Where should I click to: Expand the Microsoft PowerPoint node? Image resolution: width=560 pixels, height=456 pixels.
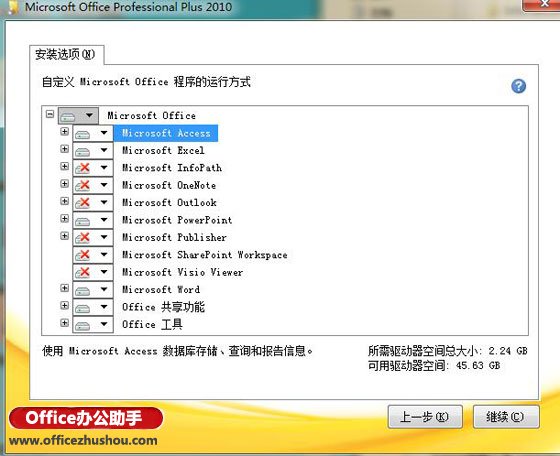[x=64, y=219]
